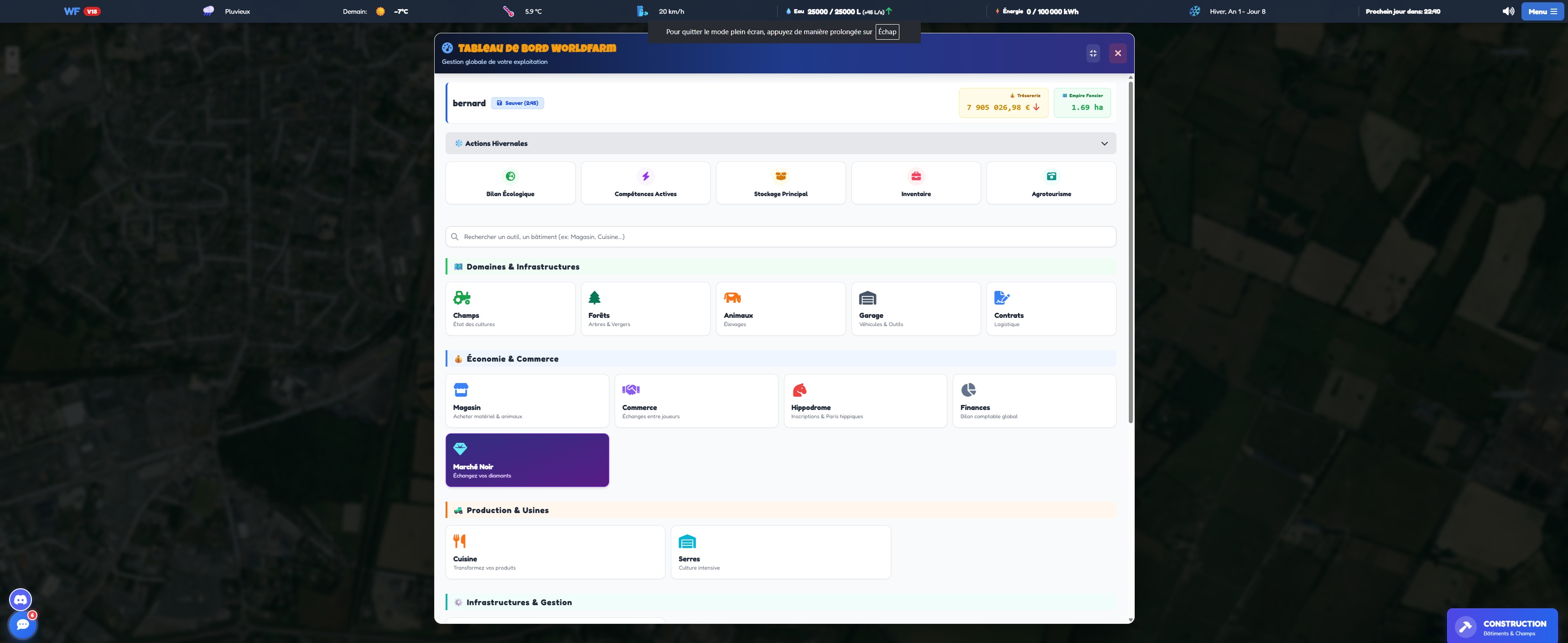Click the Production & Usines heading
The width and height of the screenshot is (1568, 643).
click(508, 510)
